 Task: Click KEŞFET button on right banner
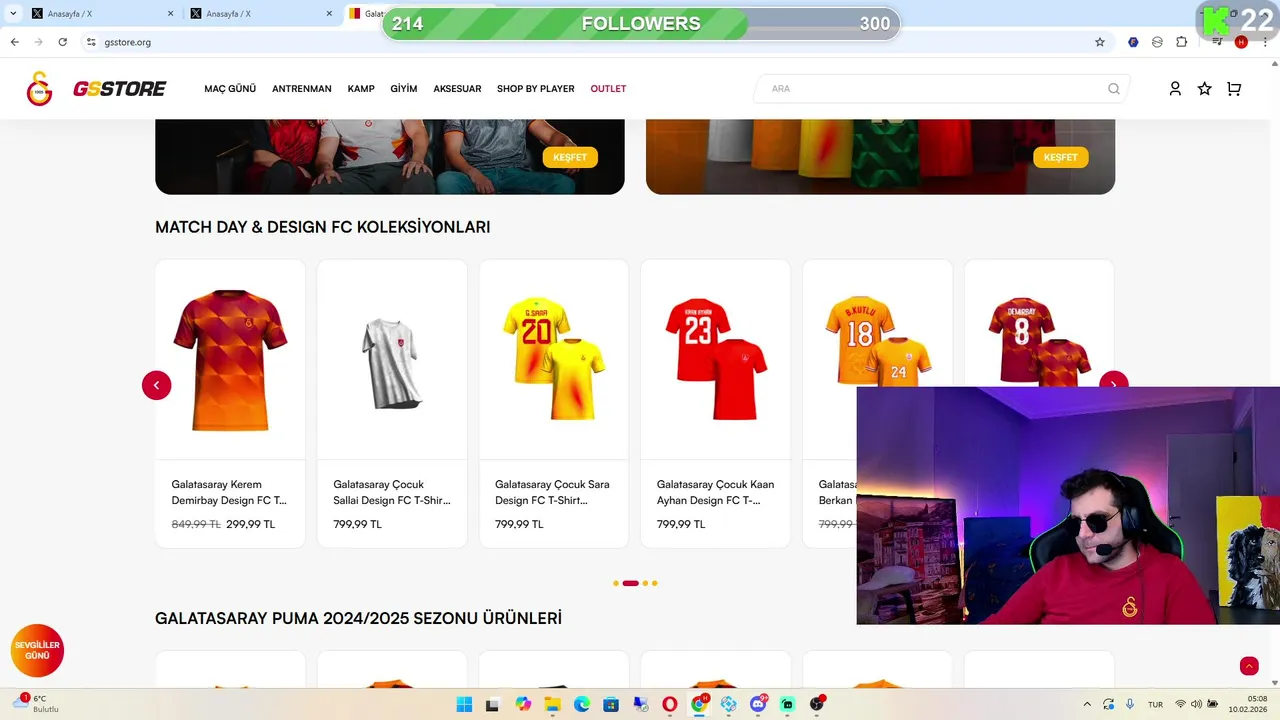[x=1060, y=157]
